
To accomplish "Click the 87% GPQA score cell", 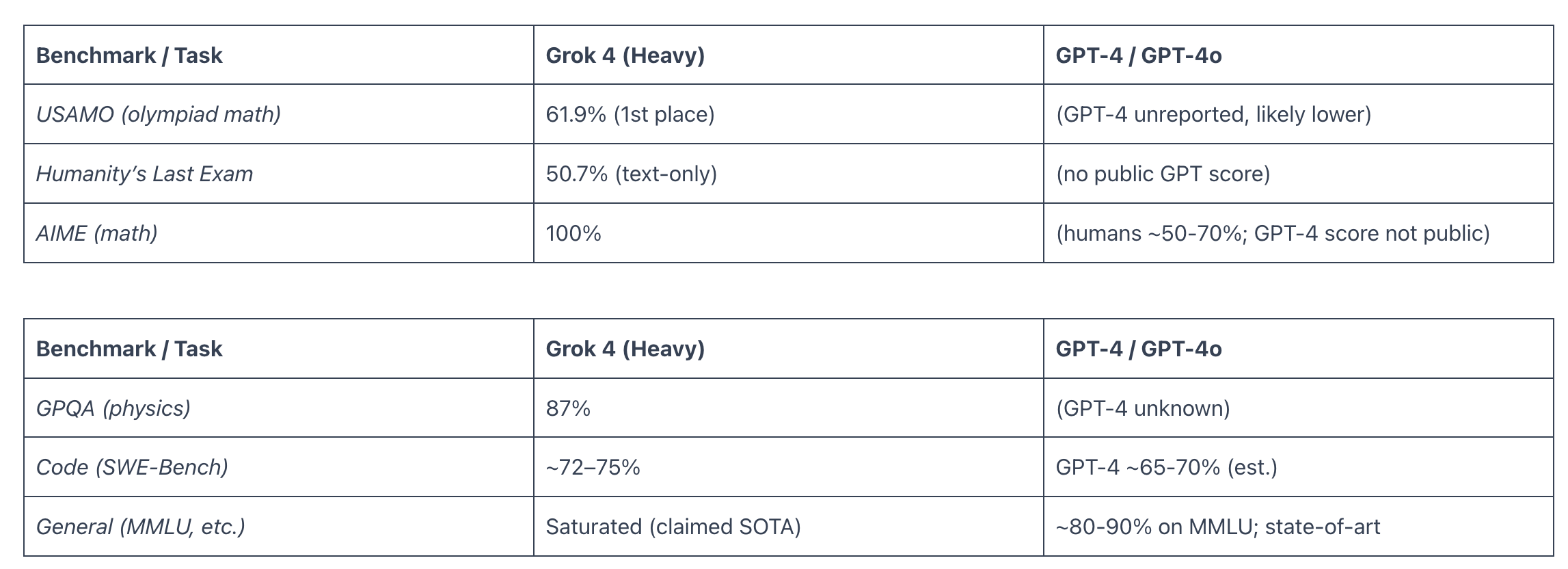I will 789,408.
